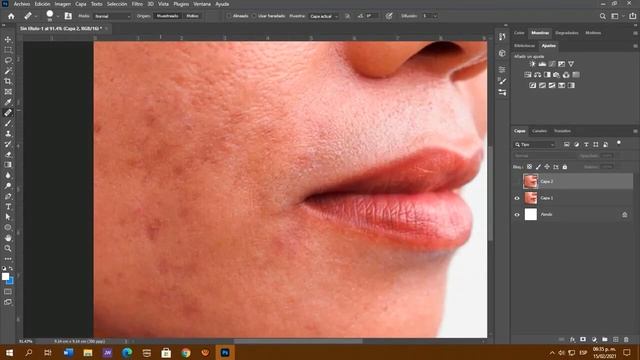Open the Archivo menu
This screenshot has width=640, height=360.
coord(22,4)
